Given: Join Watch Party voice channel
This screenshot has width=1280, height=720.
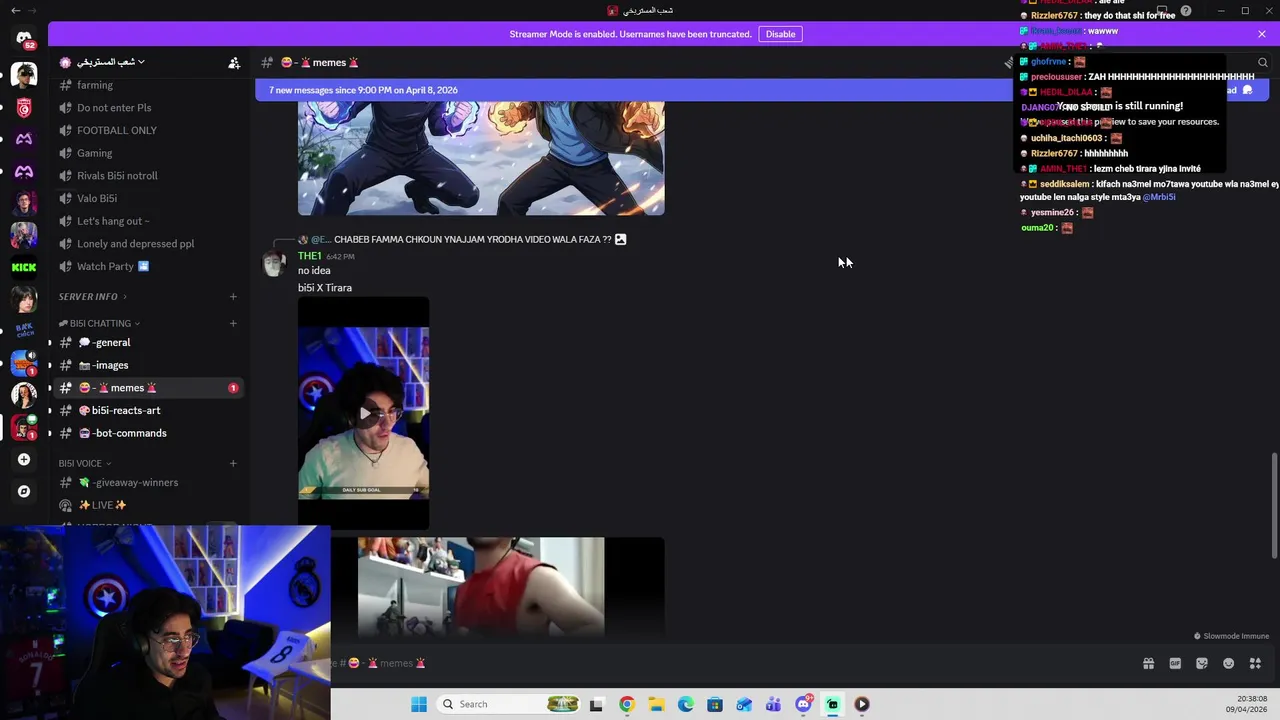Looking at the screenshot, I should pos(150,267).
